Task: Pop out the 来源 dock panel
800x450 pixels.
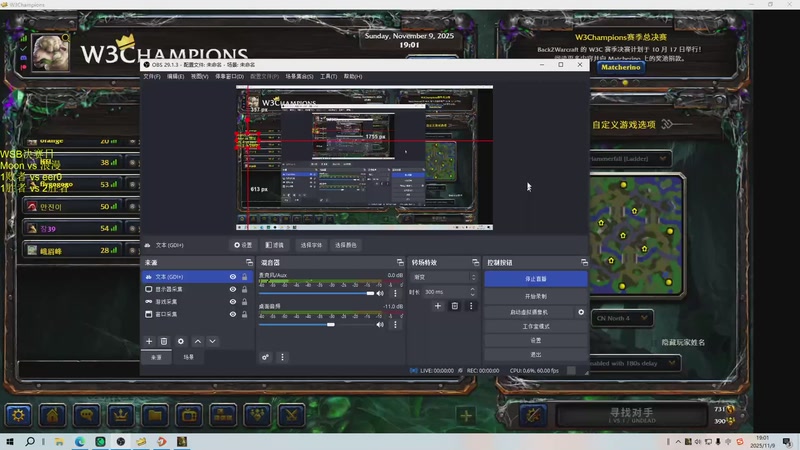Action: [x=249, y=262]
